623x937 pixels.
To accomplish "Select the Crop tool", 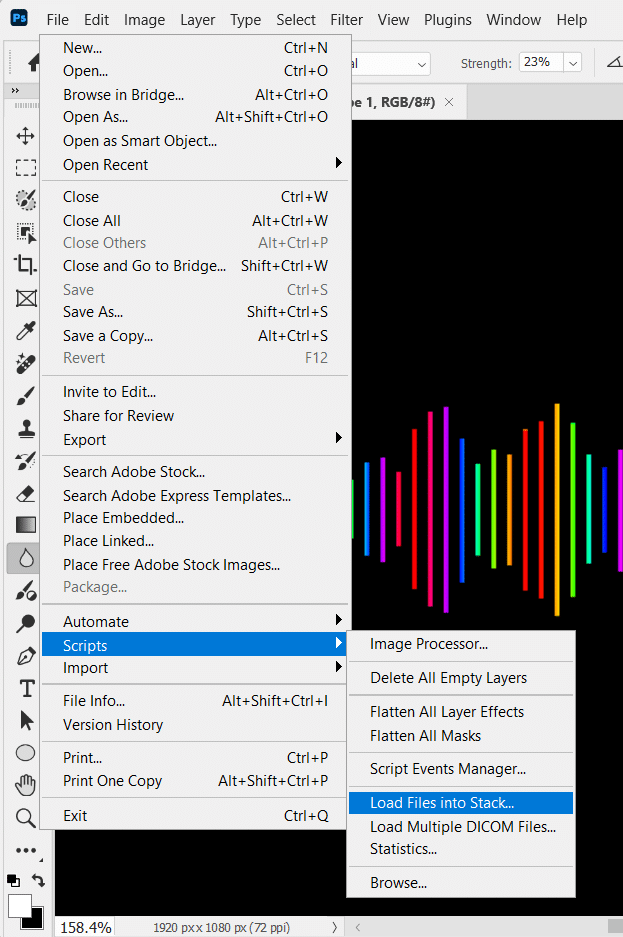I will pos(25,265).
